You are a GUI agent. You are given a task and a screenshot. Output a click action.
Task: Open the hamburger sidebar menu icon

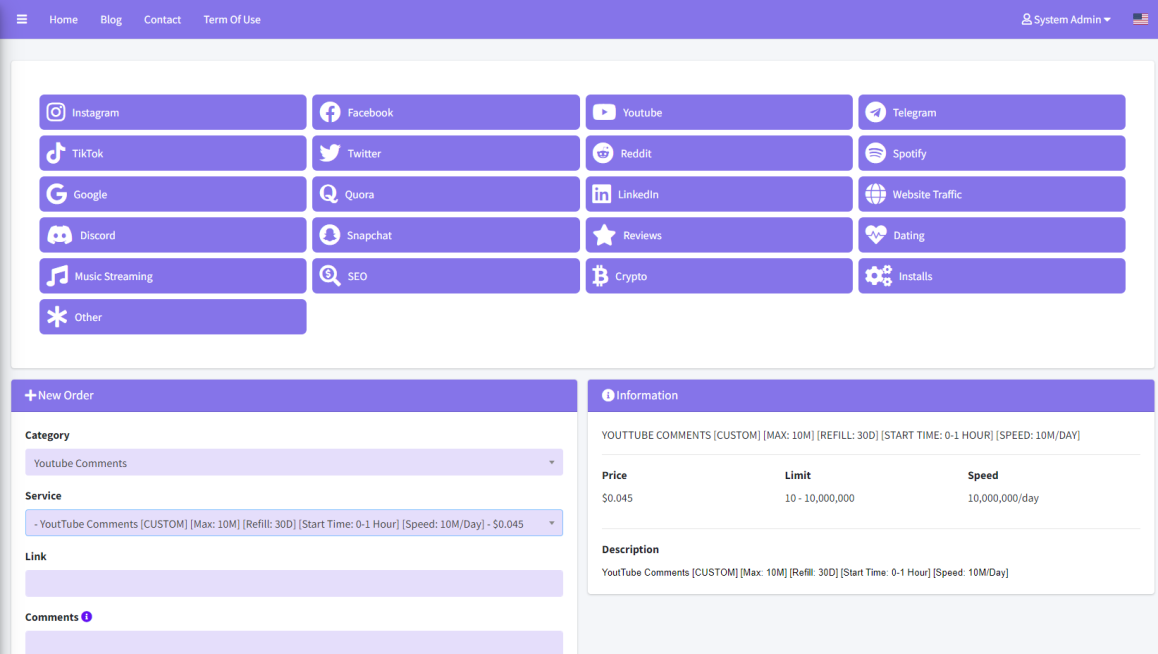click(x=21, y=19)
